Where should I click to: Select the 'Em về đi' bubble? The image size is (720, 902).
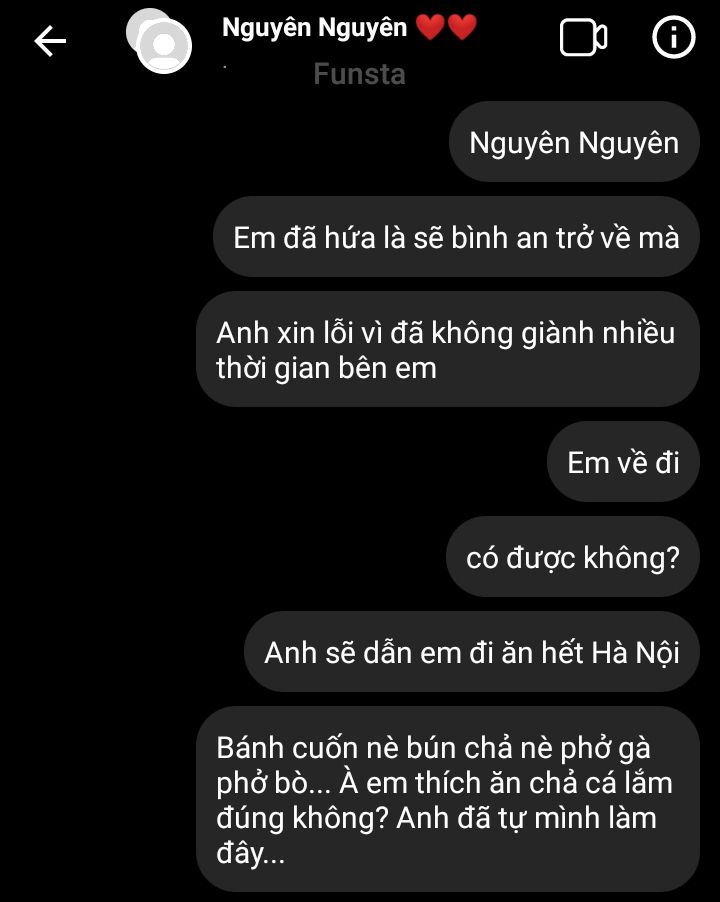[623, 462]
